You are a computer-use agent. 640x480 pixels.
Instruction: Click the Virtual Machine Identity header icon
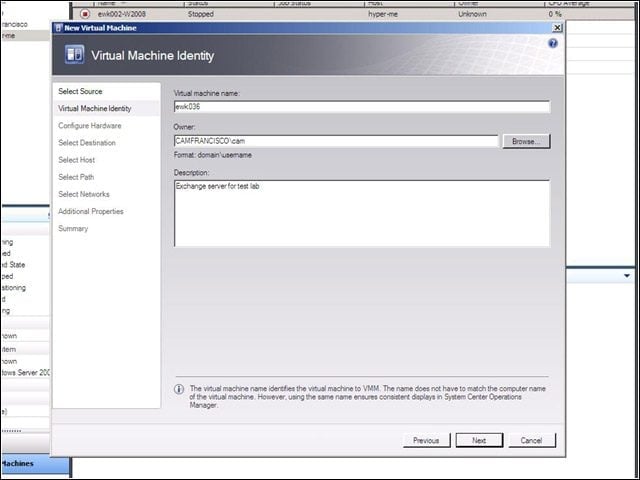tap(75, 55)
